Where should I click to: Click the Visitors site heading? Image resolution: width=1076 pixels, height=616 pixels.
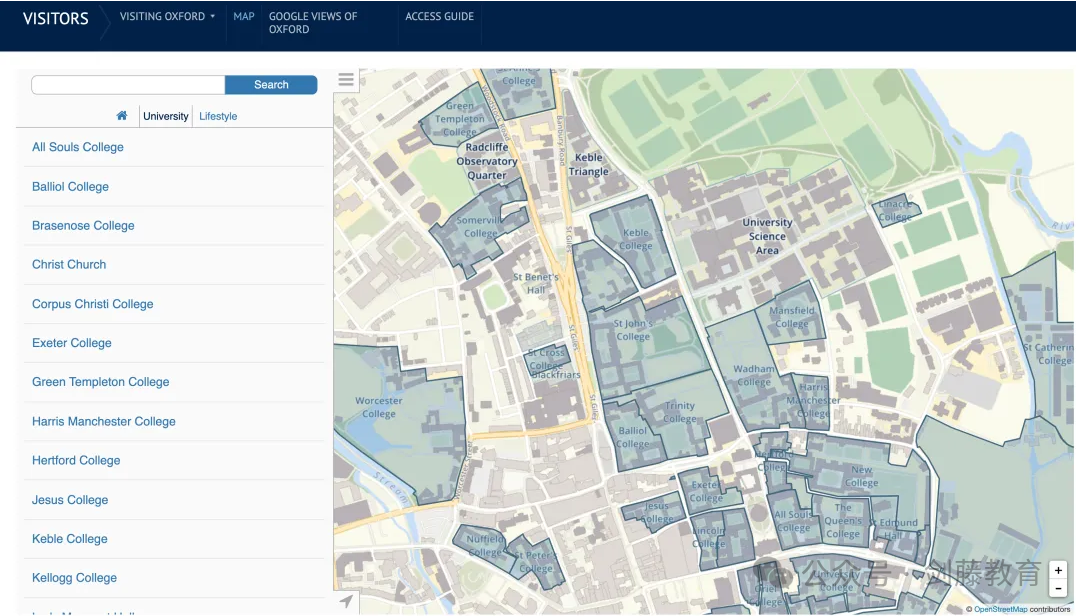(56, 19)
